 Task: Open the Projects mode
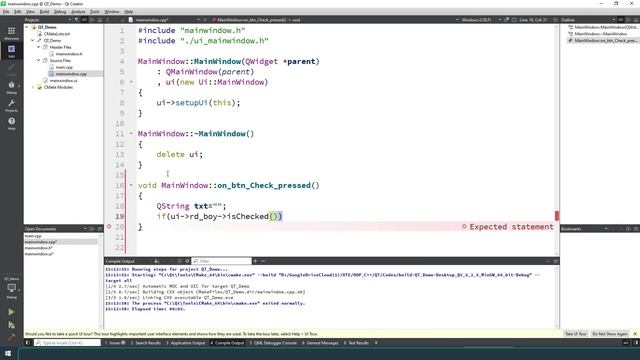pyautogui.click(x=11, y=105)
